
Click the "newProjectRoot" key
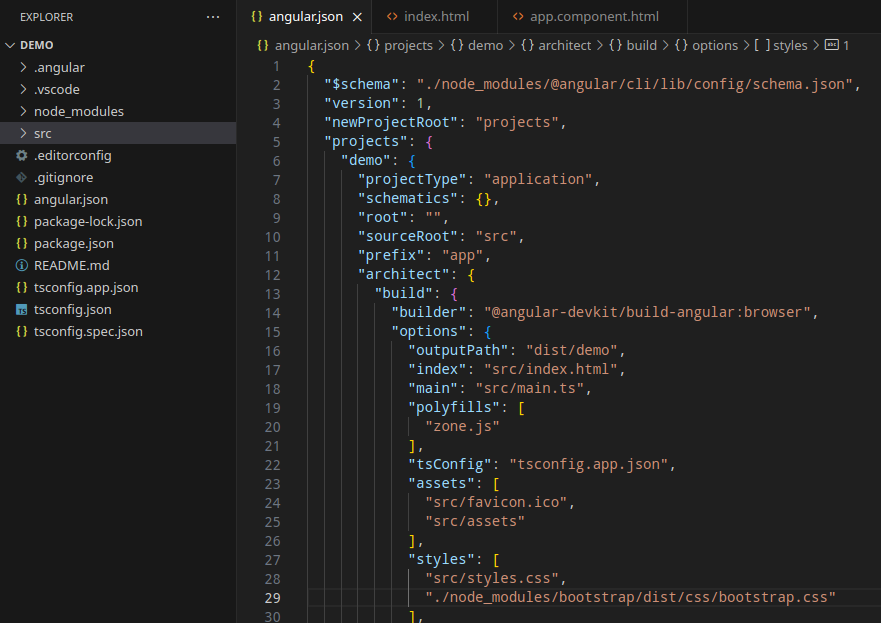[x=390, y=122]
